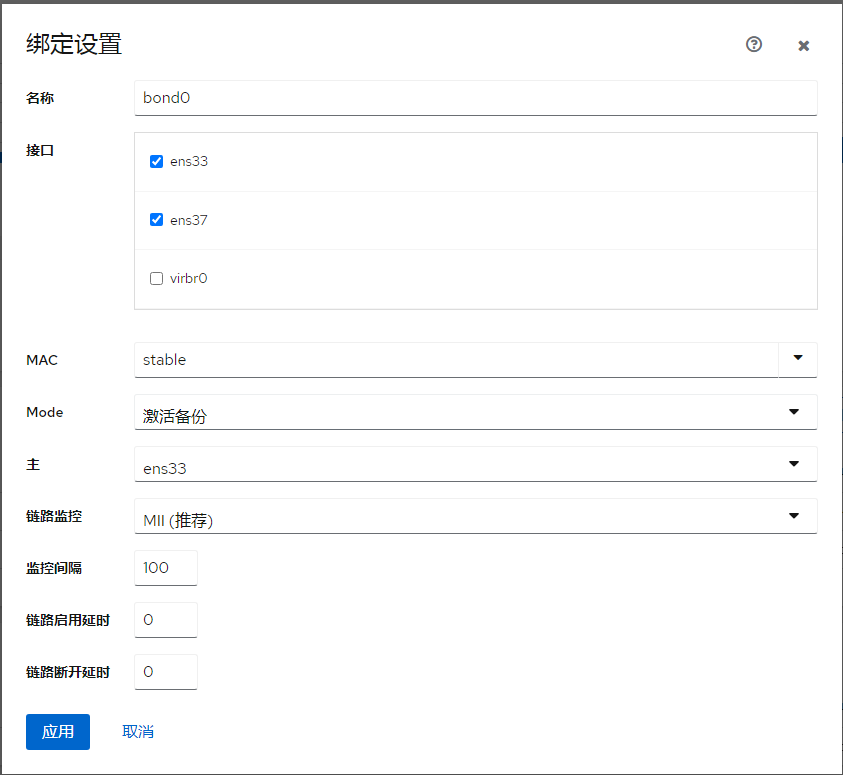843x775 pixels.
Task: Click the ens33 interface label
Action: pos(189,161)
